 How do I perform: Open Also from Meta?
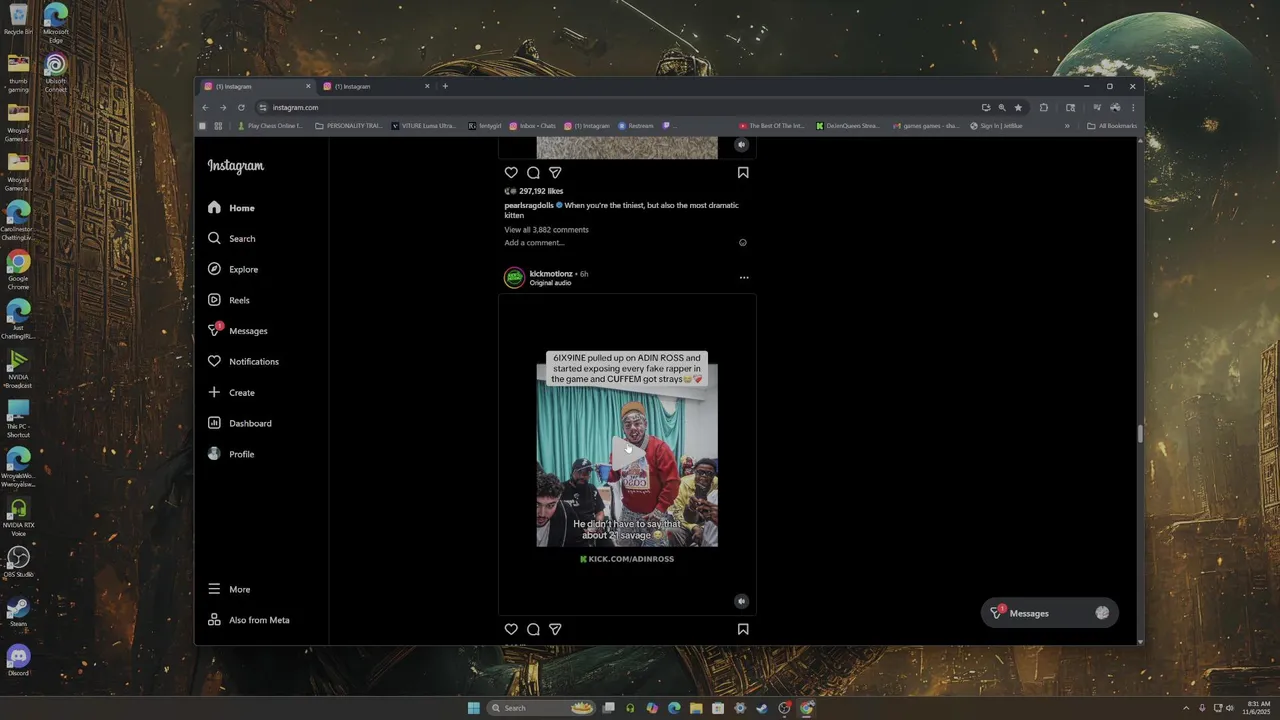(249, 620)
